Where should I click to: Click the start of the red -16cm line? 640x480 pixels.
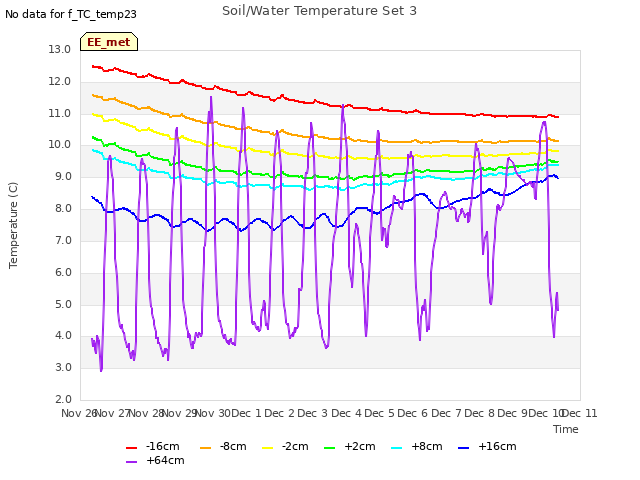click(x=93, y=66)
